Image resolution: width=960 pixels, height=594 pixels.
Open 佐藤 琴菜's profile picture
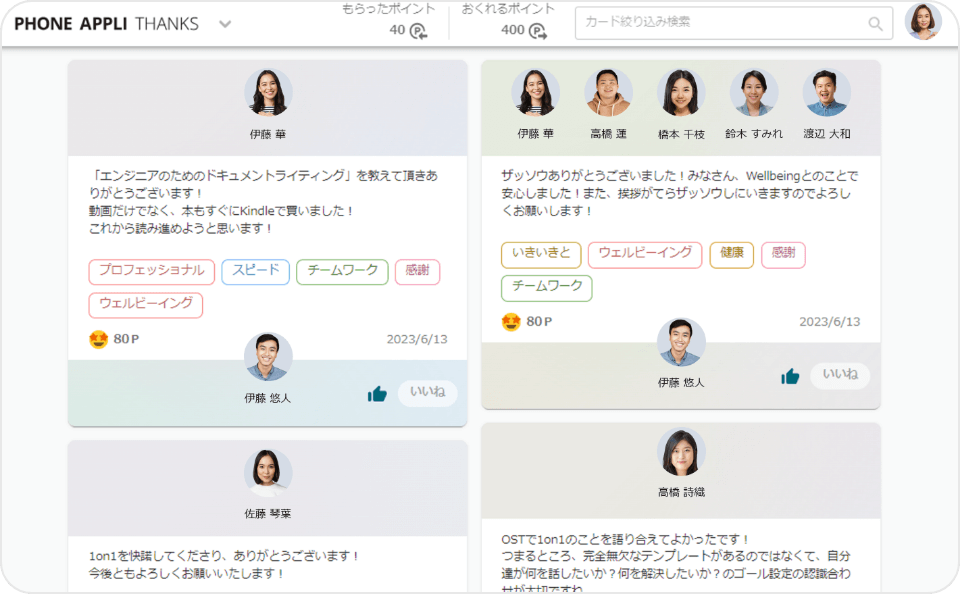pos(268,473)
